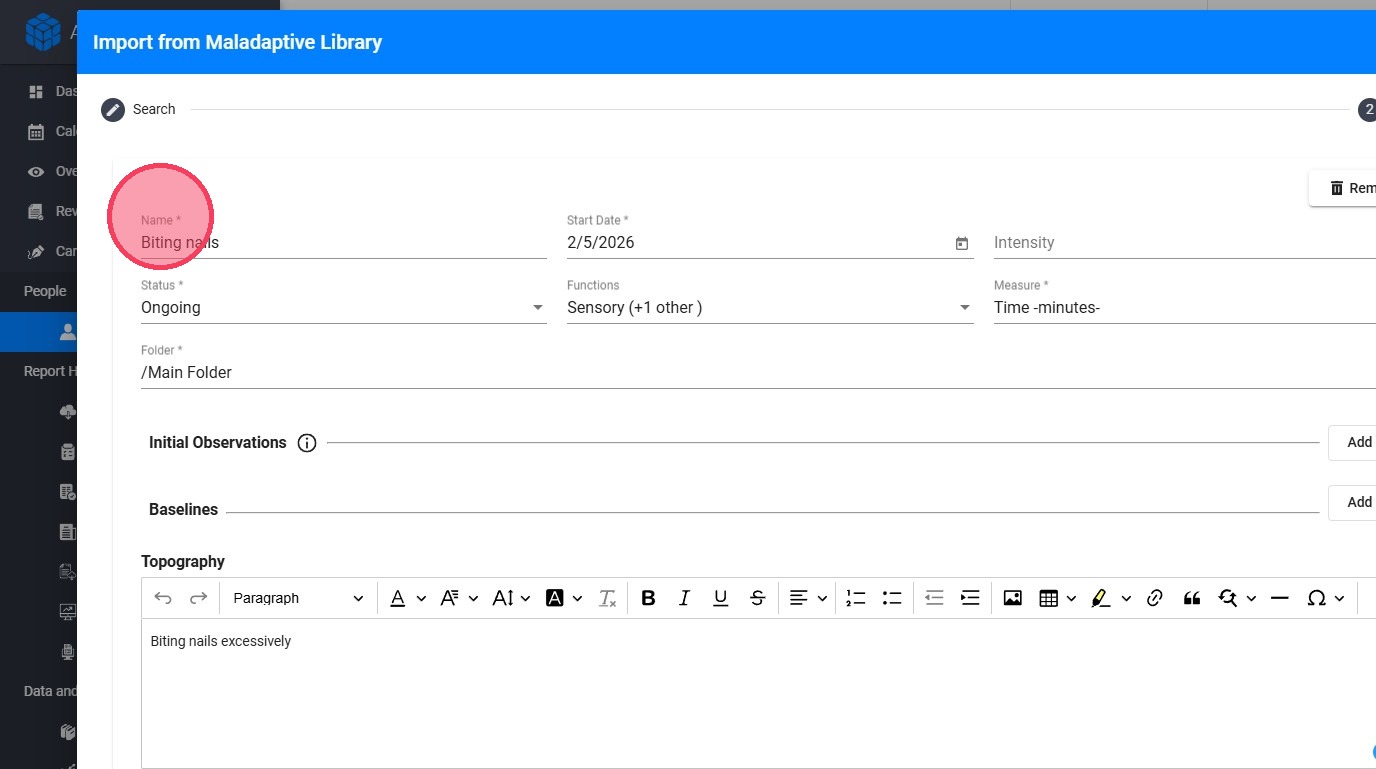Screen dimensions: 1376x769
Task: Open the Paragraph heading style dropdown
Action: click(x=298, y=598)
